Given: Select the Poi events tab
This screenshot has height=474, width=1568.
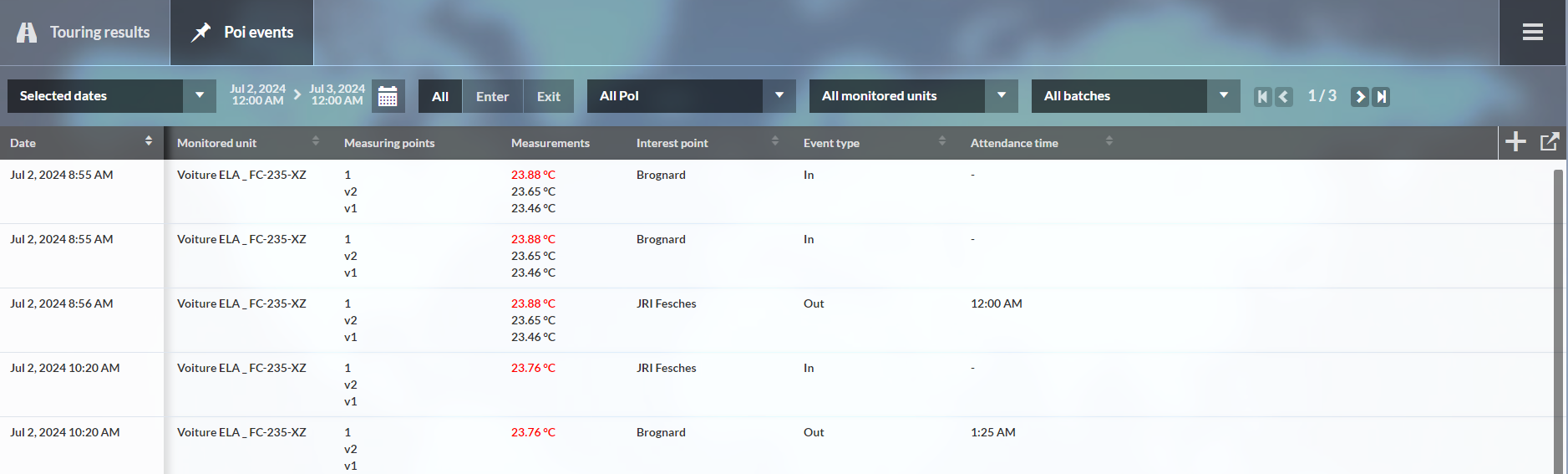Looking at the screenshot, I should pos(242,33).
